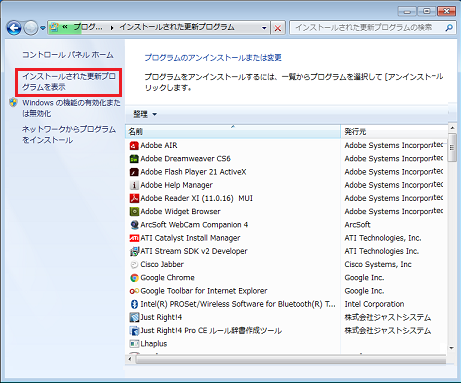The image size is (461, 383).
Task: Click ATI Technologies Inc. publisher for Stream SDK
Action: point(382,251)
